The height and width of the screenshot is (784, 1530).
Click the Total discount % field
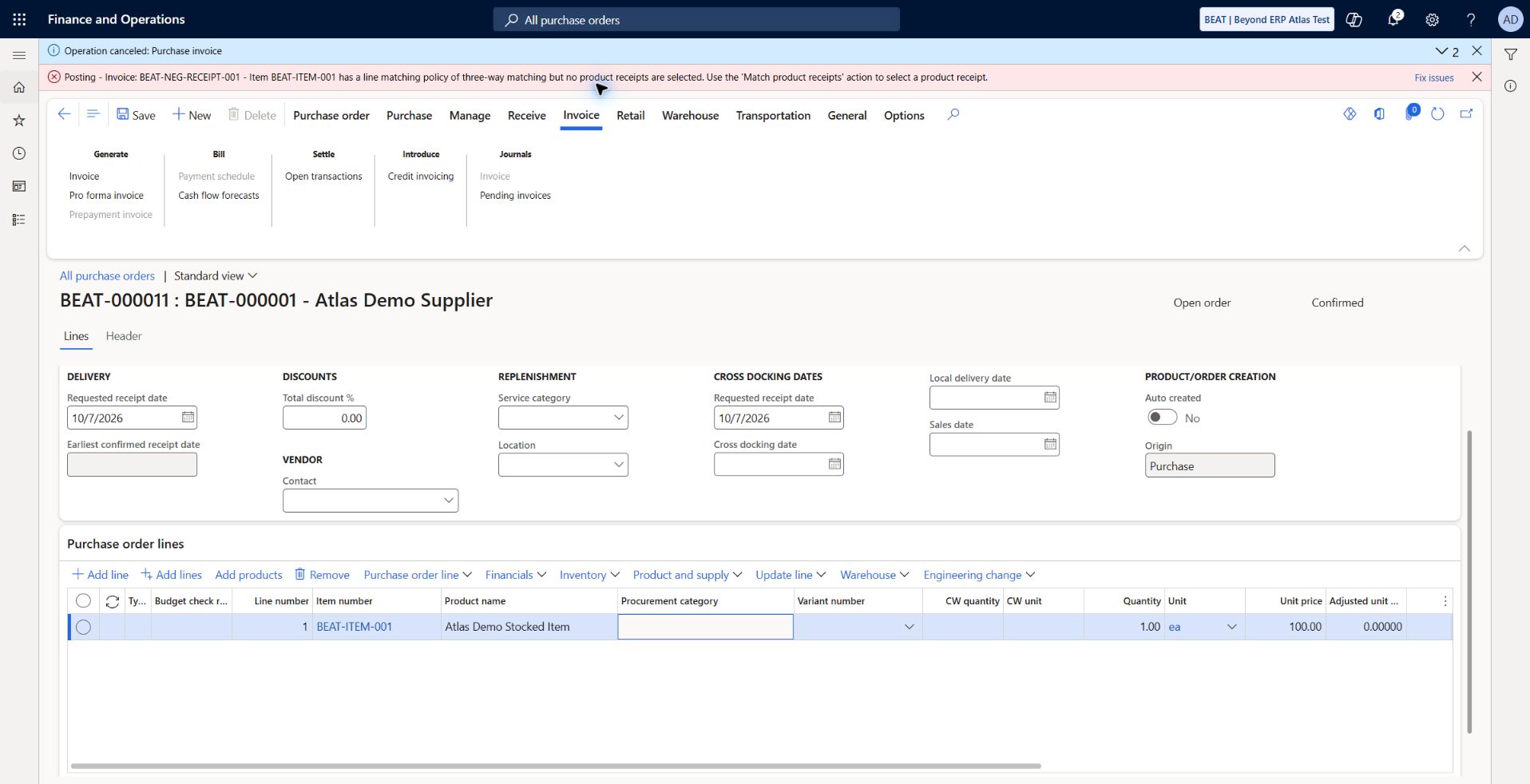(324, 418)
